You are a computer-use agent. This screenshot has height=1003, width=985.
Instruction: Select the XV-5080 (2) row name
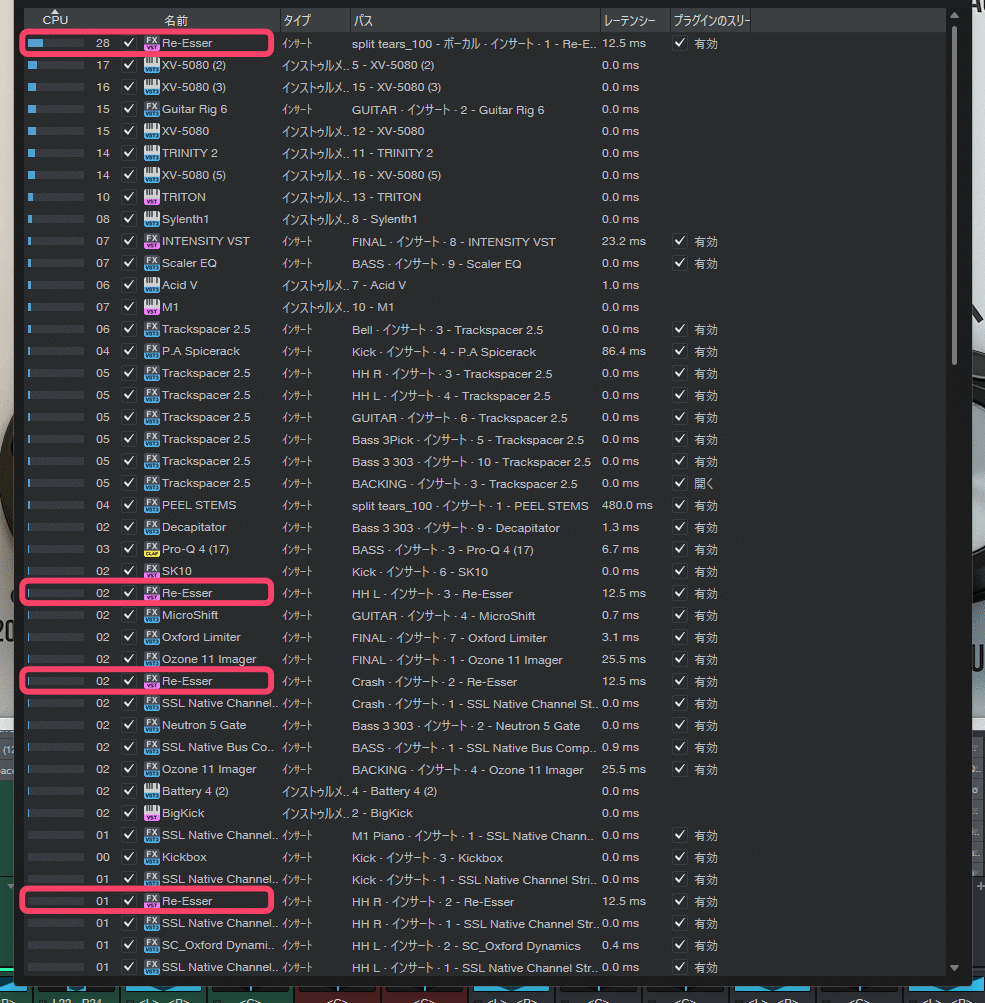click(x=194, y=65)
